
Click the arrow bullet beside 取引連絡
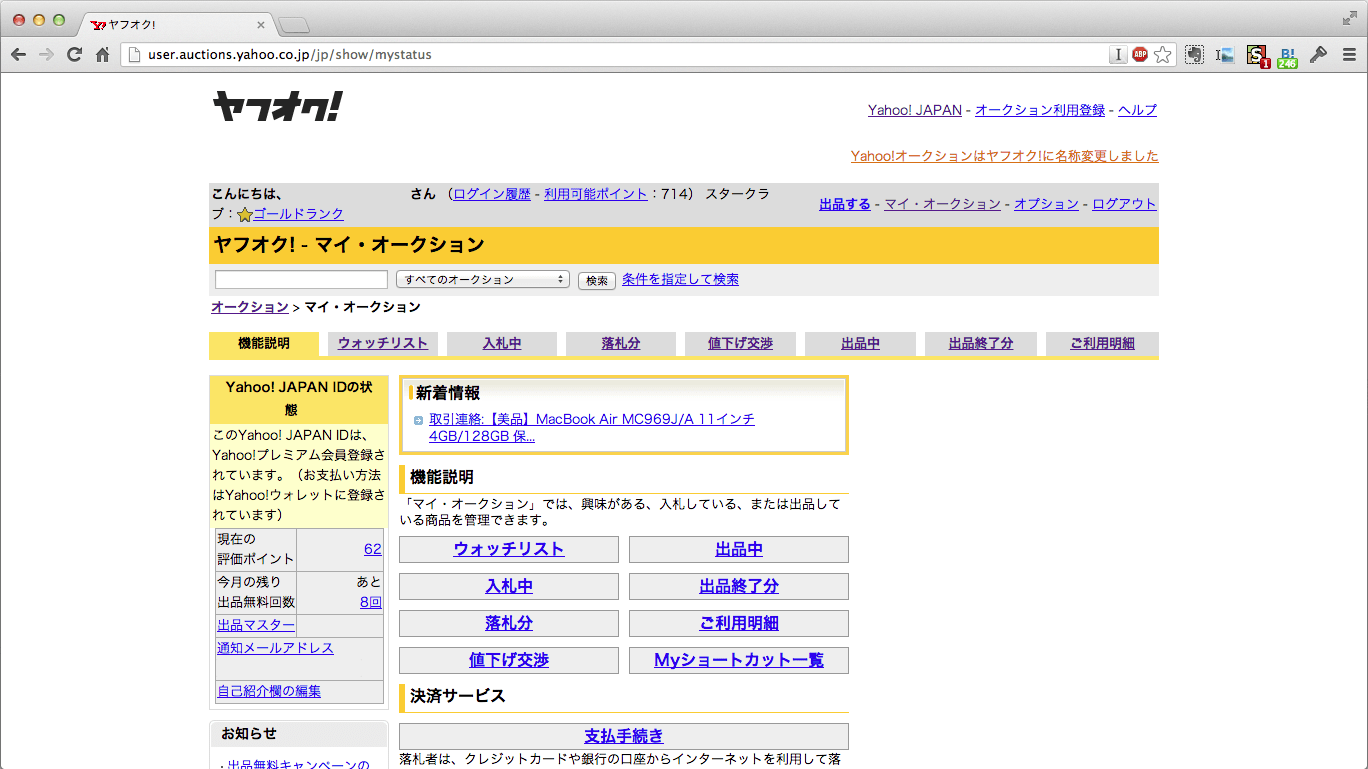coord(419,420)
